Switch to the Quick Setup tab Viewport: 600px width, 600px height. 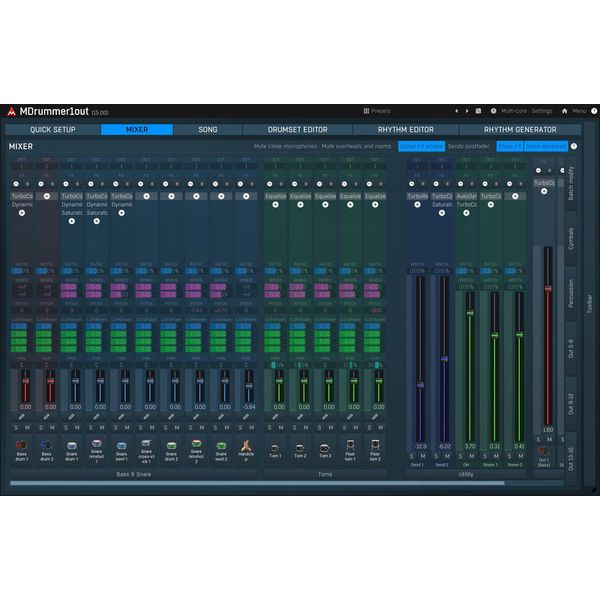click(53, 129)
